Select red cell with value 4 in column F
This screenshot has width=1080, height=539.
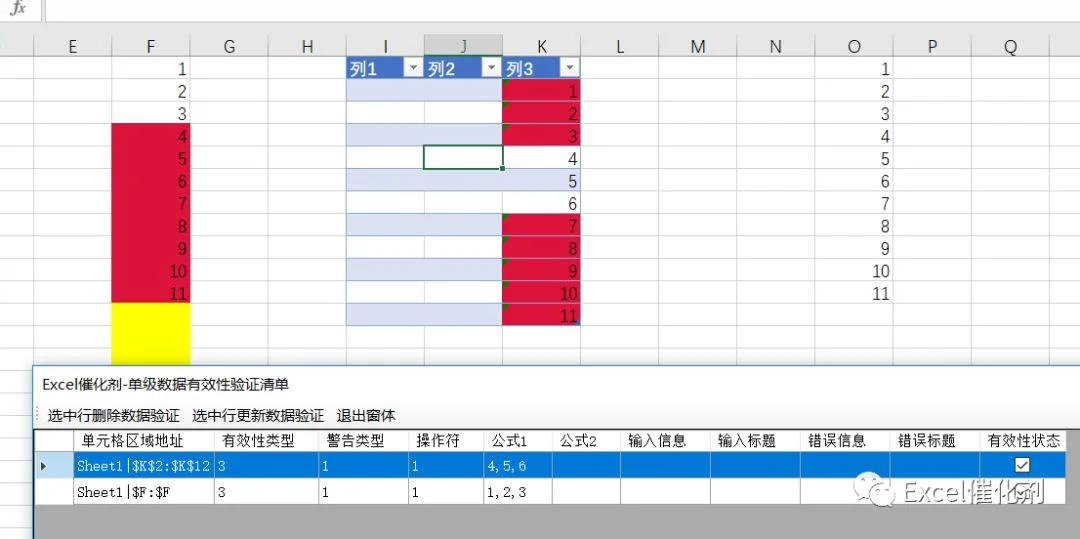click(x=151, y=136)
